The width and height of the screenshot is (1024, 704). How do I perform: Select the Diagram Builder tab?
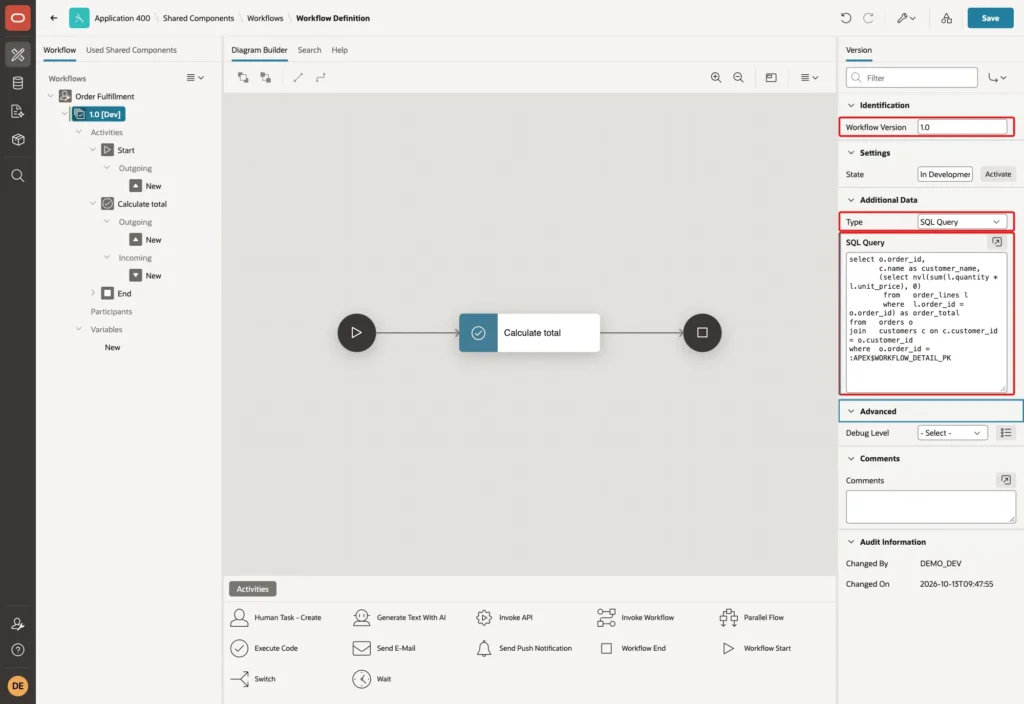pos(259,50)
